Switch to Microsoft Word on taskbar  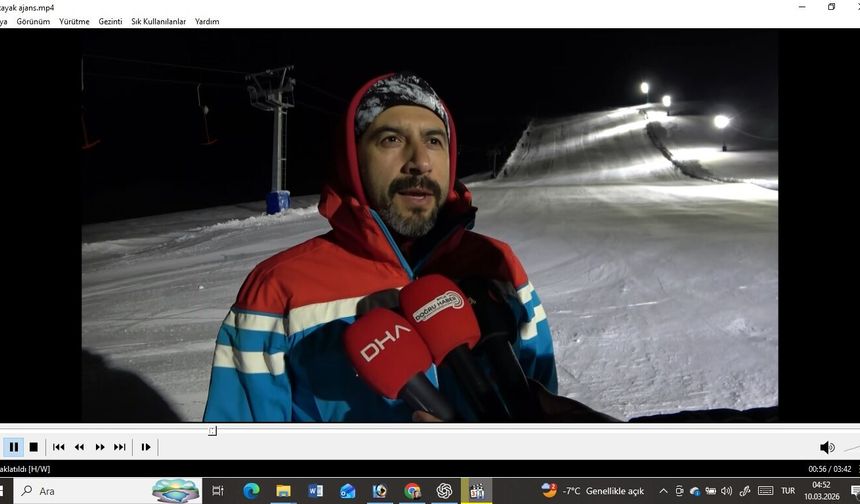pos(315,491)
